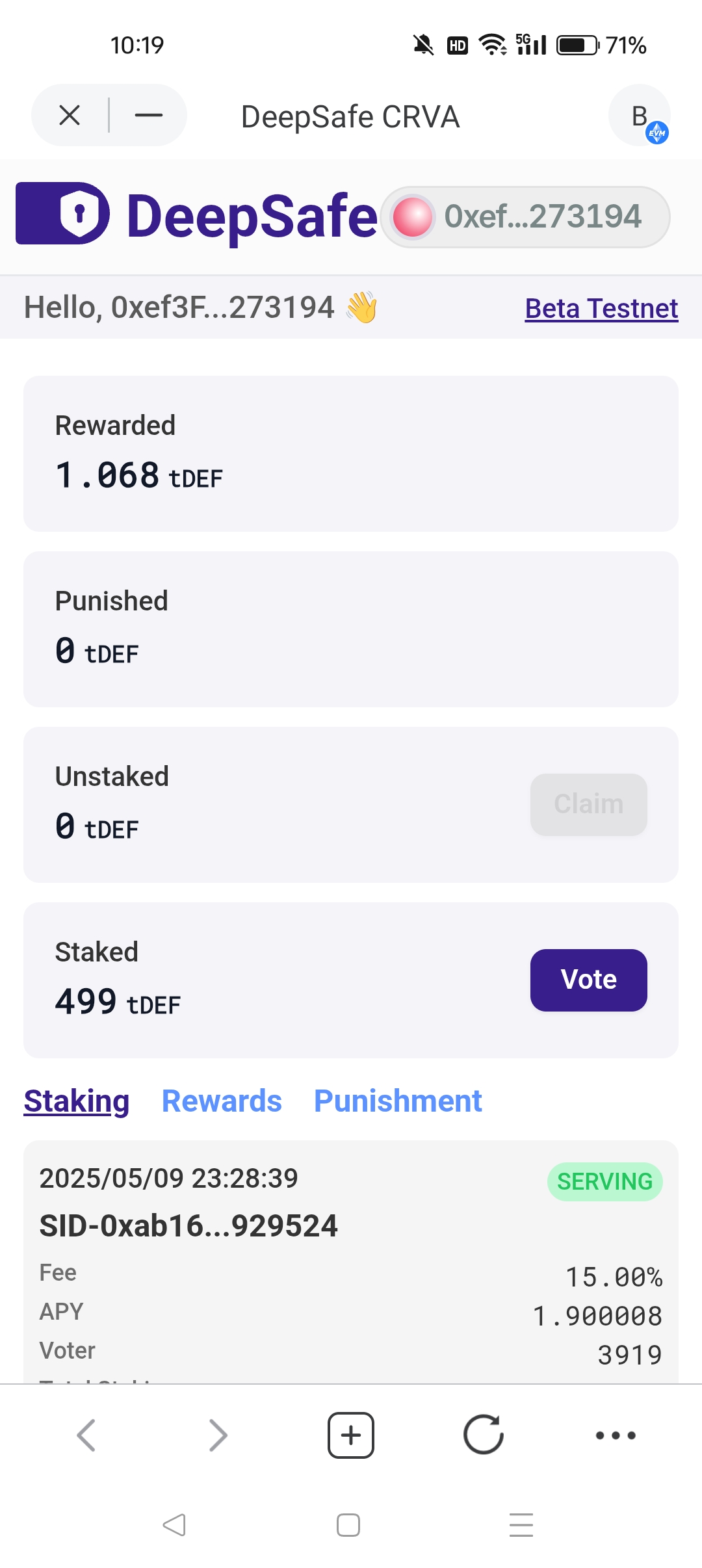This screenshot has width=702, height=1568.
Task: Reload the page with refresh icon
Action: (483, 1435)
